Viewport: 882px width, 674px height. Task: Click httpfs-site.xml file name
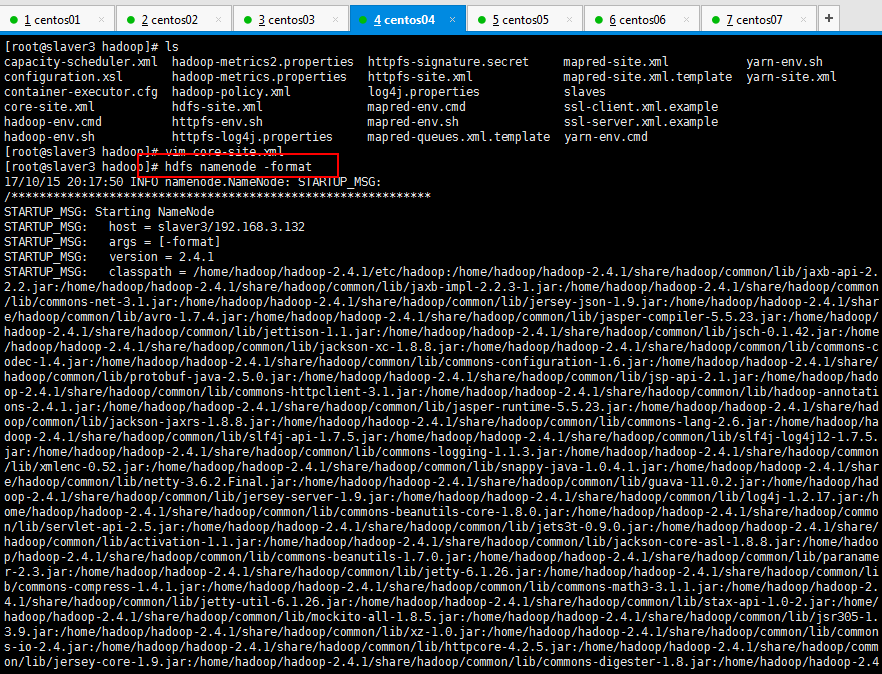420,77
